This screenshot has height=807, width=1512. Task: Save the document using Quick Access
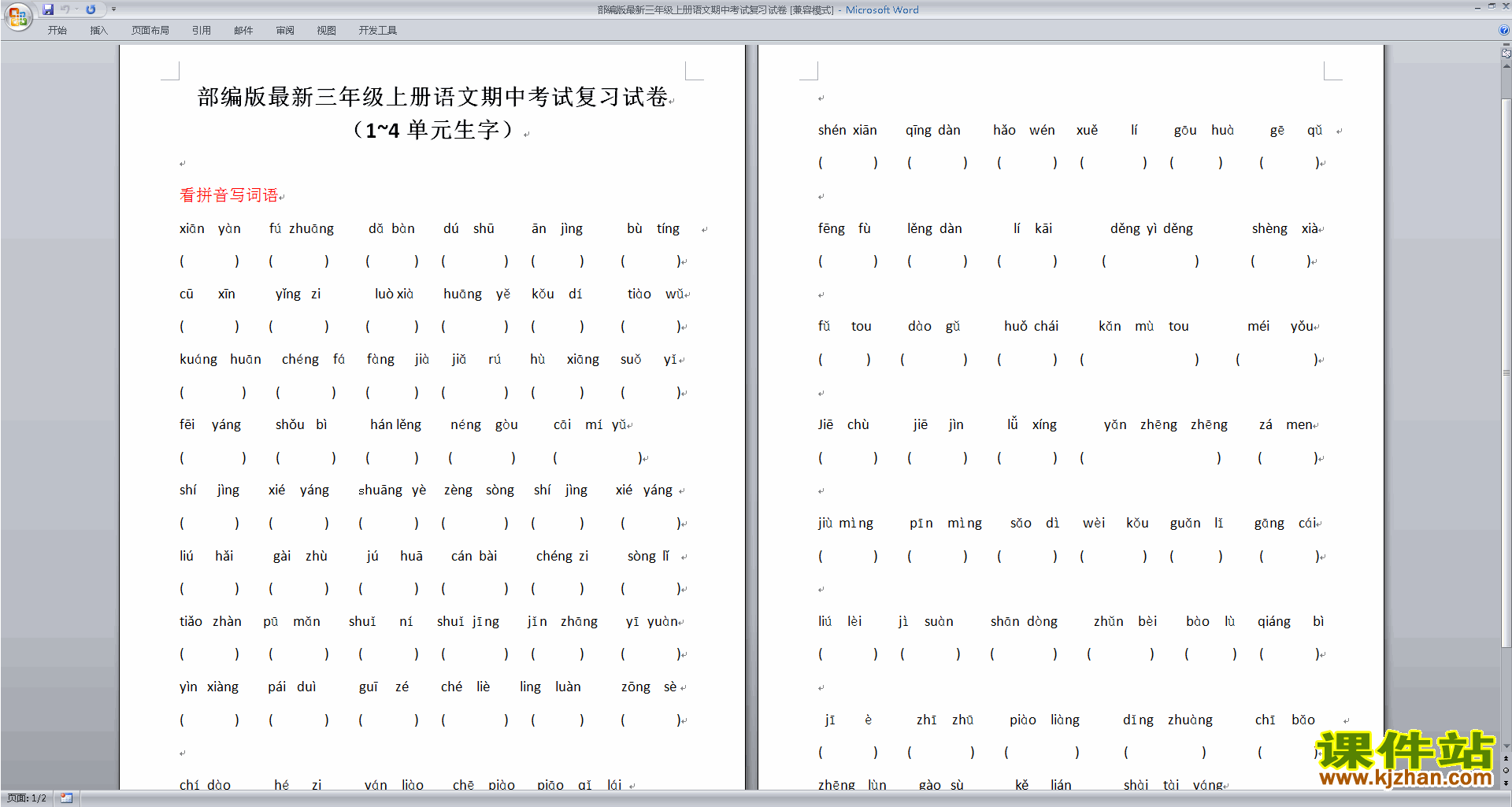tap(48, 9)
